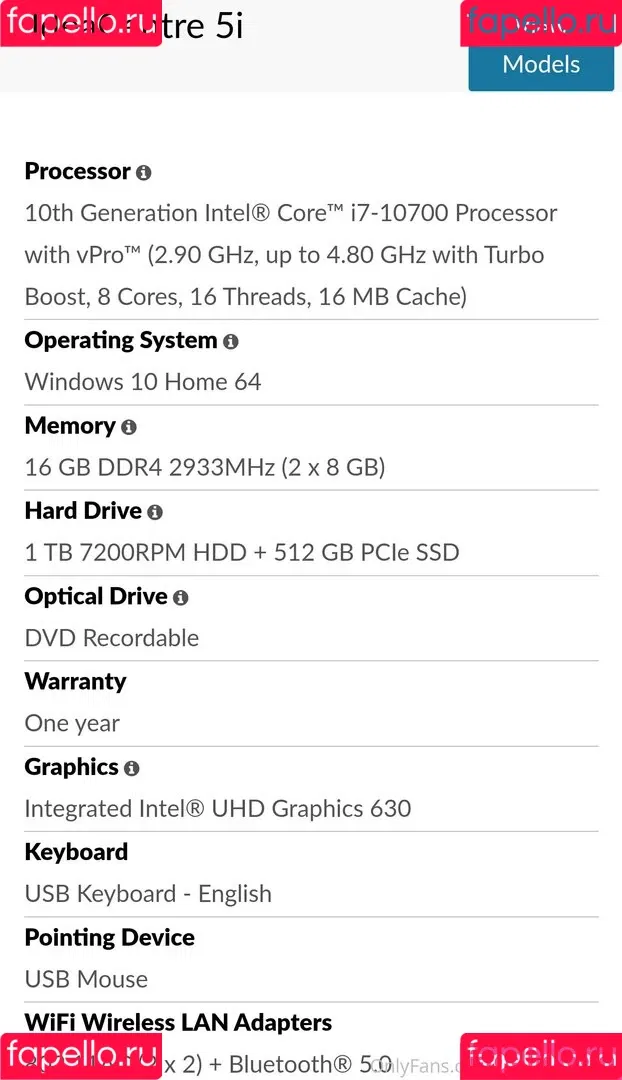Select the DVD Recordable value
The height and width of the screenshot is (1080, 622).
coord(112,638)
